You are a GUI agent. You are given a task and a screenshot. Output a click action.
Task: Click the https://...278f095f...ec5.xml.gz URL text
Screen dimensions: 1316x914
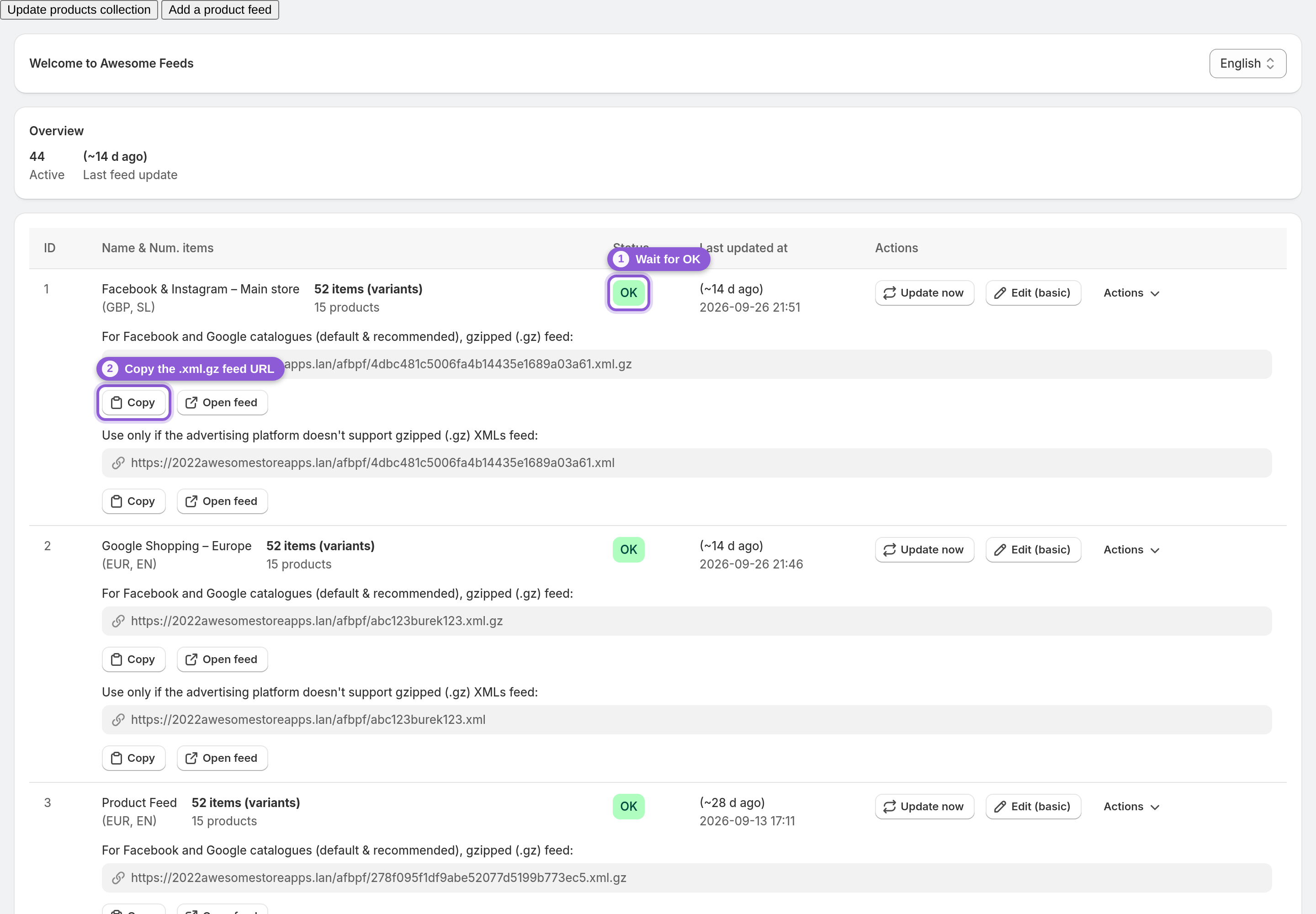[x=378, y=878]
